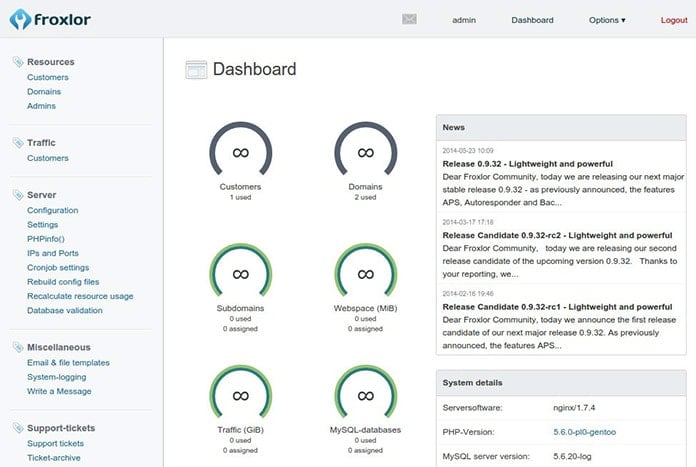The image size is (696, 467).
Task: Click the 'MySQL server version:' label
Action: [486, 456]
